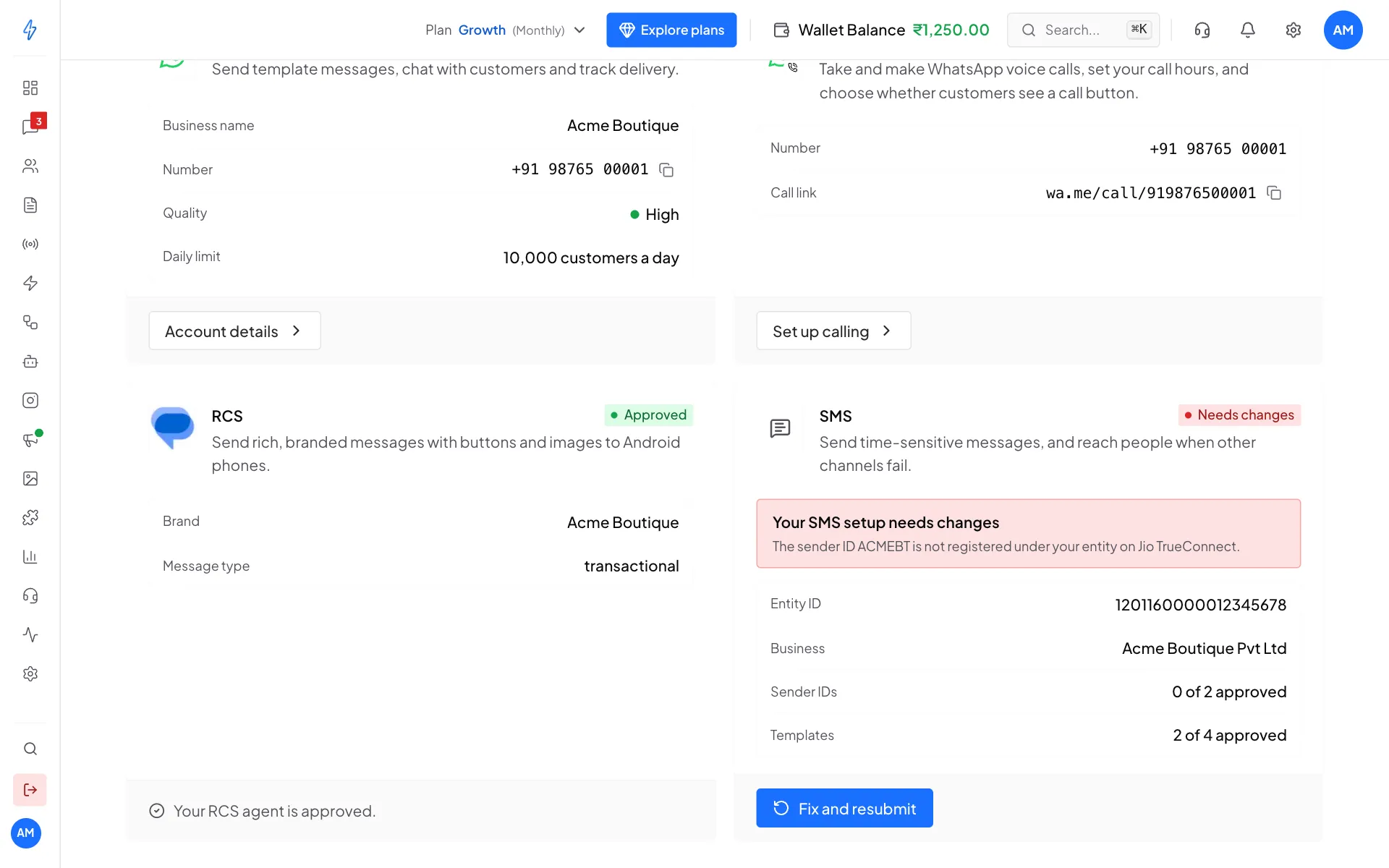Open the sidebar headset support icon

tap(30, 595)
